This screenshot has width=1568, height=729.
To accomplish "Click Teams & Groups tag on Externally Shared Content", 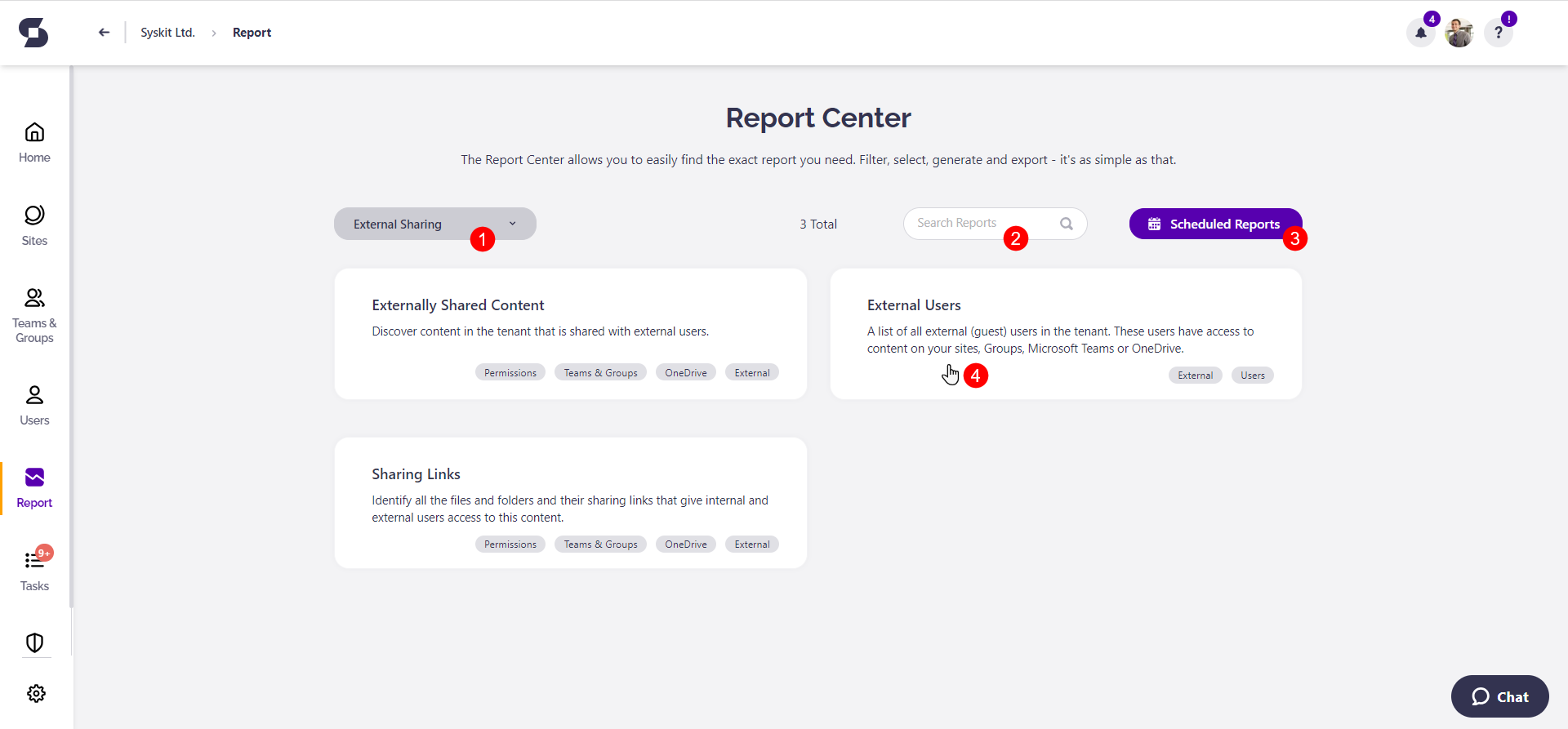I will [600, 372].
